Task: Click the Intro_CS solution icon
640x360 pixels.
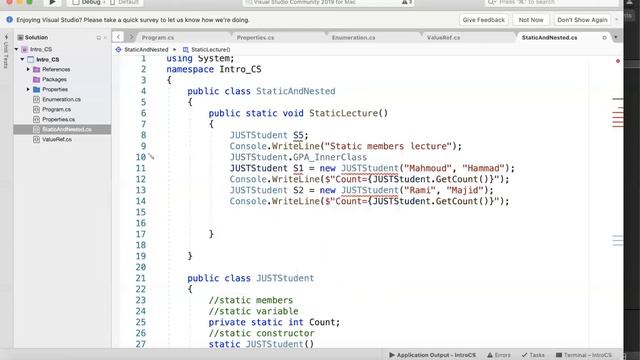Action: pos(24,49)
